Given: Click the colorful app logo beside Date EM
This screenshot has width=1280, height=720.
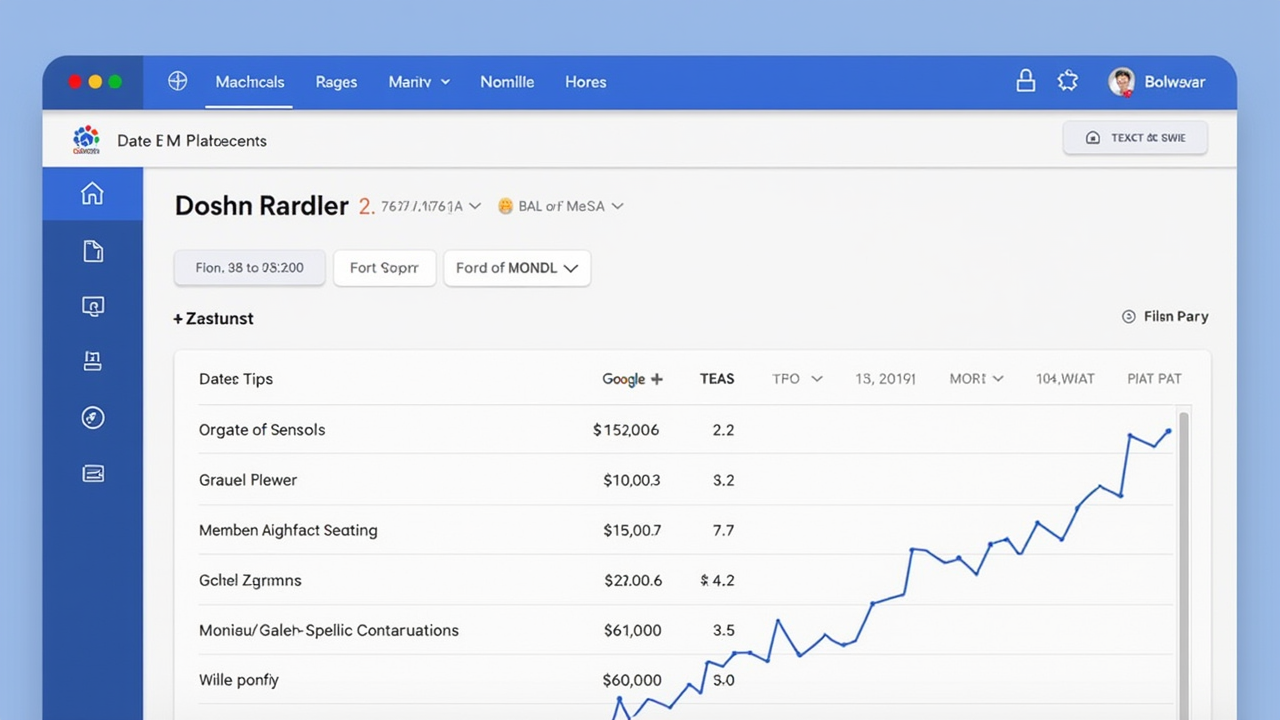Looking at the screenshot, I should 87,140.
